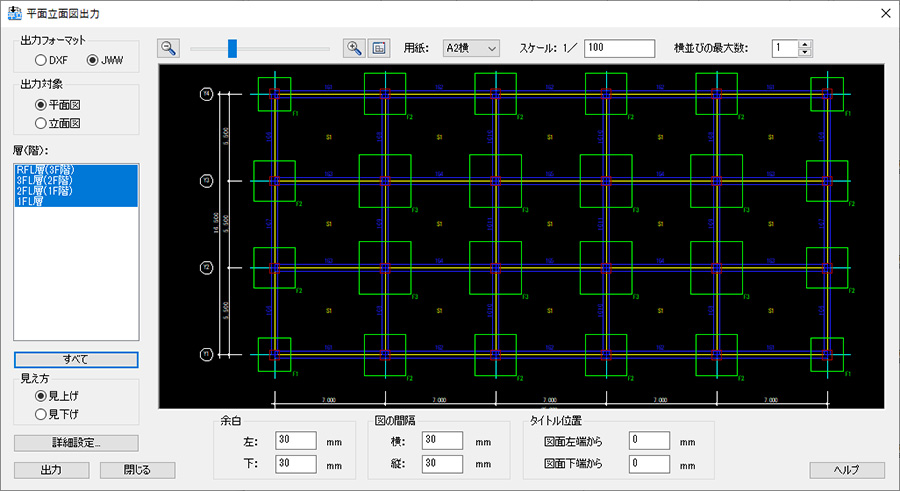Viewport: 900px width, 491px height.
Task: Click the 図の間隔 横 field
Action: [x=443, y=440]
